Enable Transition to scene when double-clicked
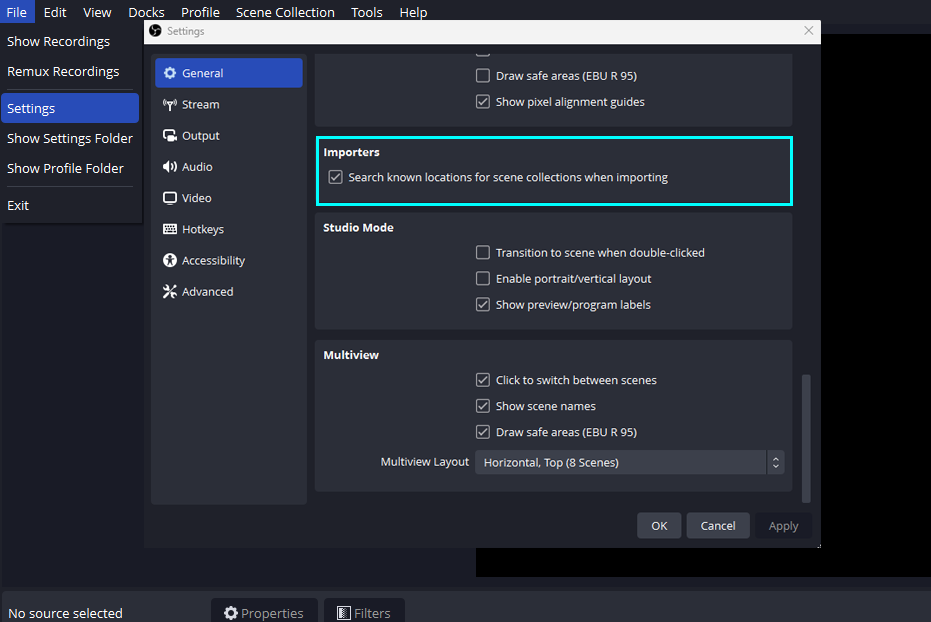 483,252
